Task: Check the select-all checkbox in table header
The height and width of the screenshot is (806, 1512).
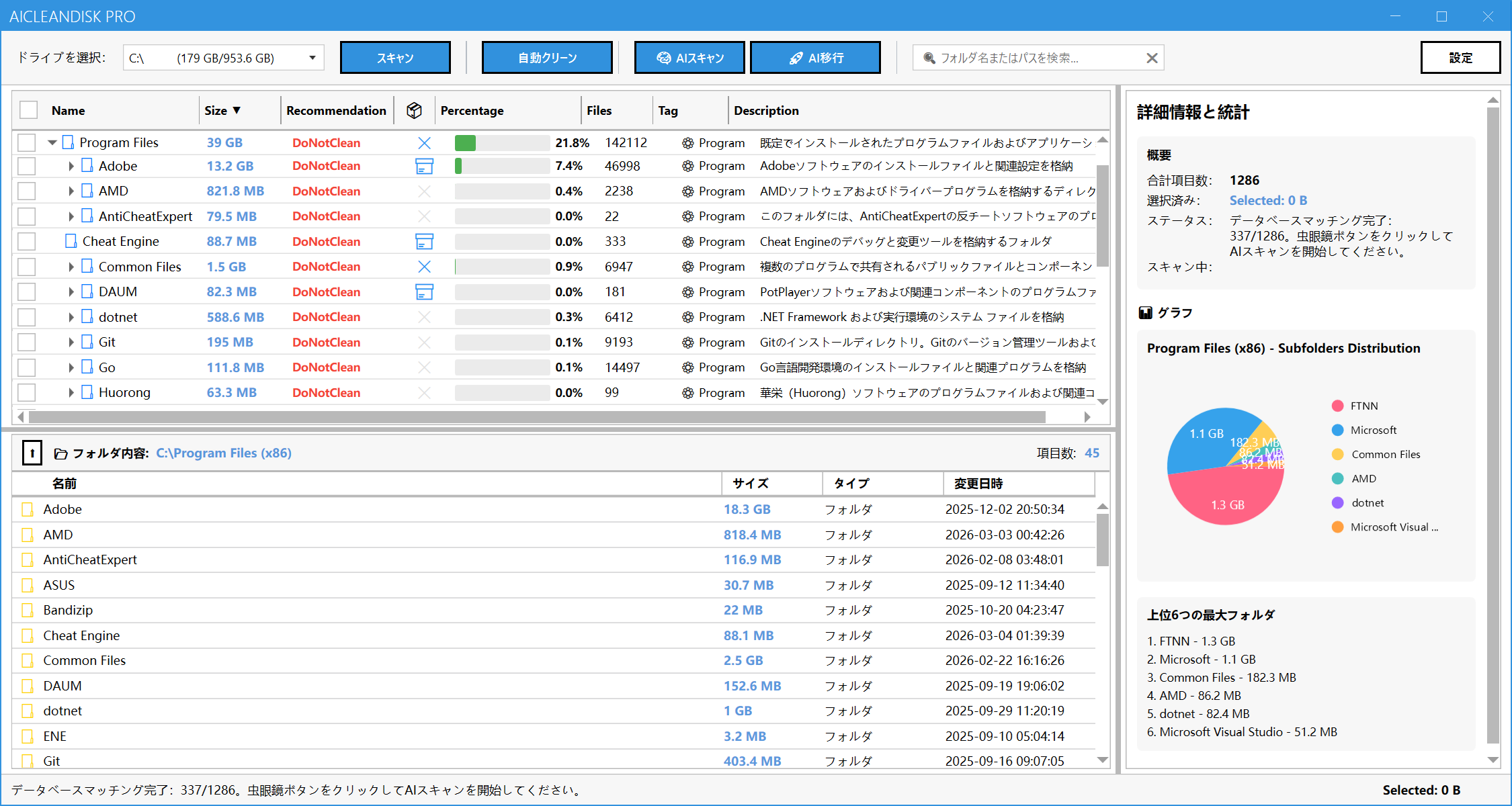Action: coord(28,109)
